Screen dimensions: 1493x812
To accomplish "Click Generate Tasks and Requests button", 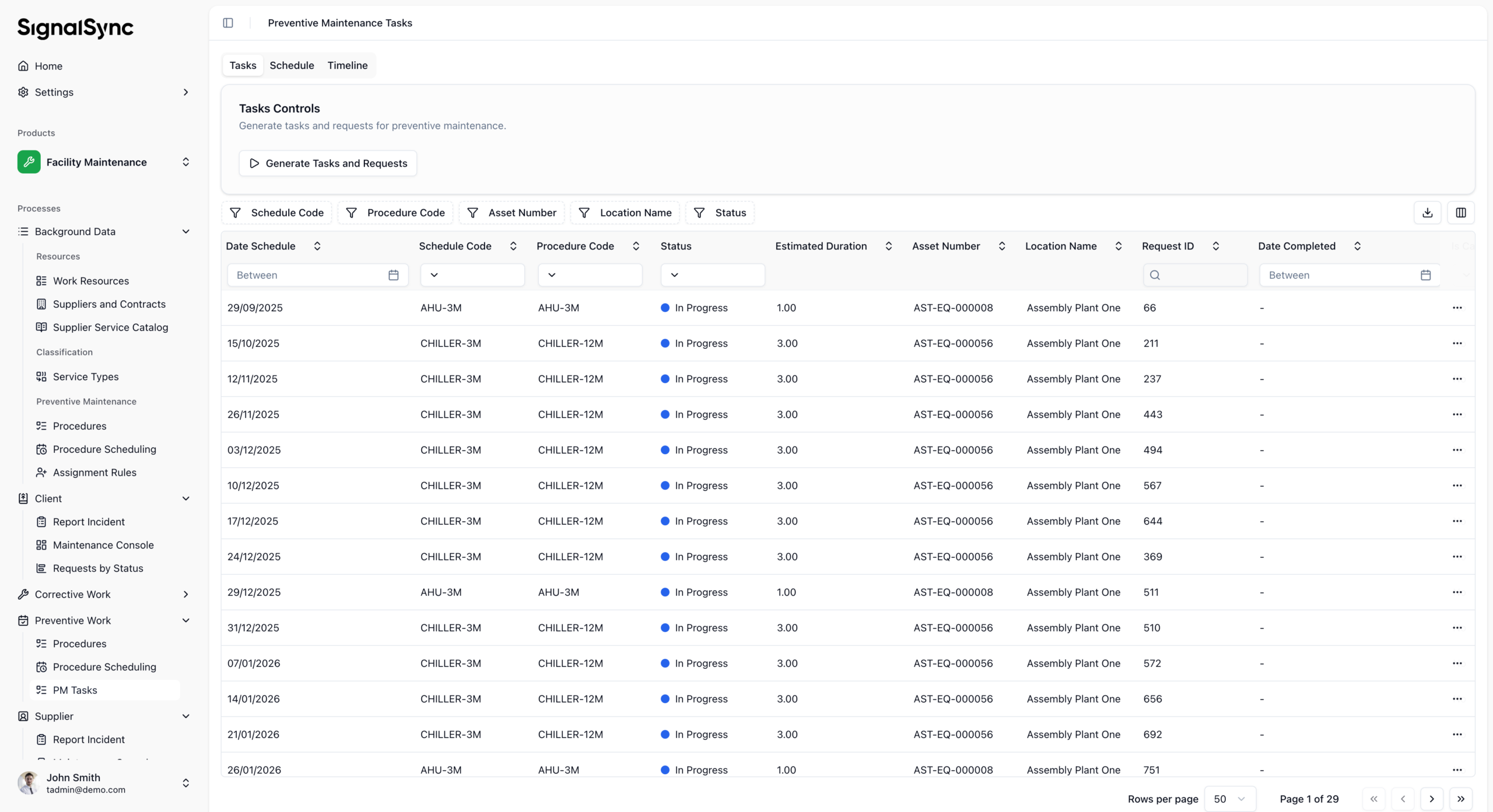I will click(x=328, y=163).
